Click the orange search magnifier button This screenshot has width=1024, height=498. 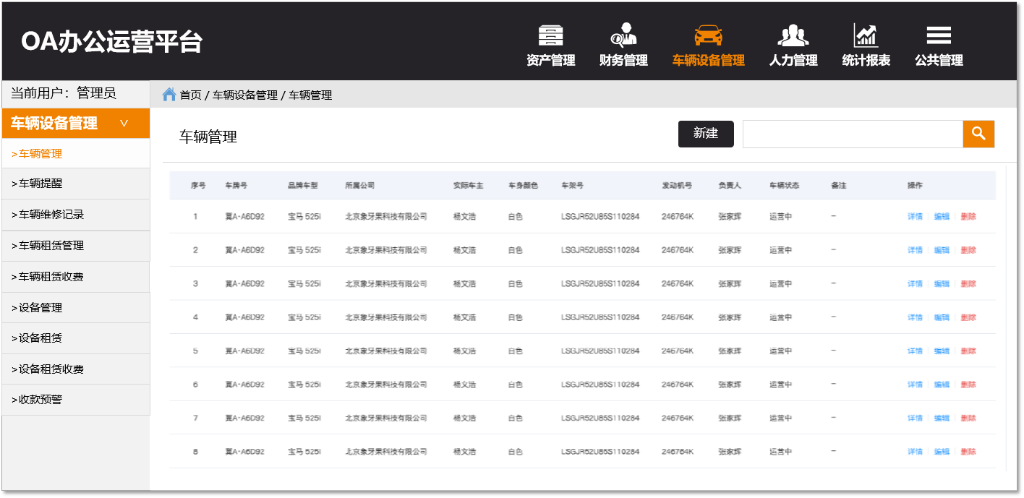[978, 134]
